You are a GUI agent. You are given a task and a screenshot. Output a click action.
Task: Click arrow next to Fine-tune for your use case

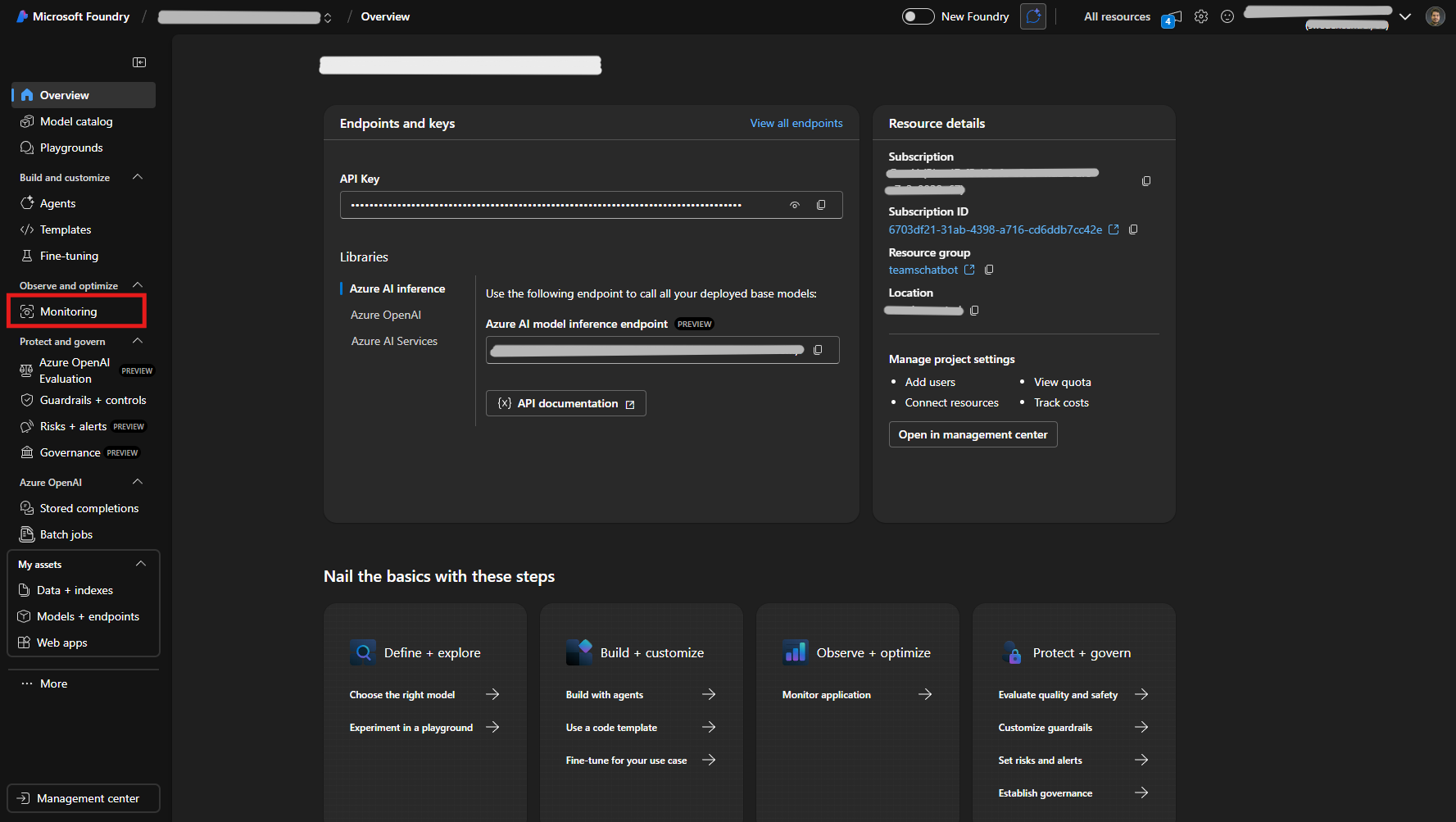coord(709,760)
